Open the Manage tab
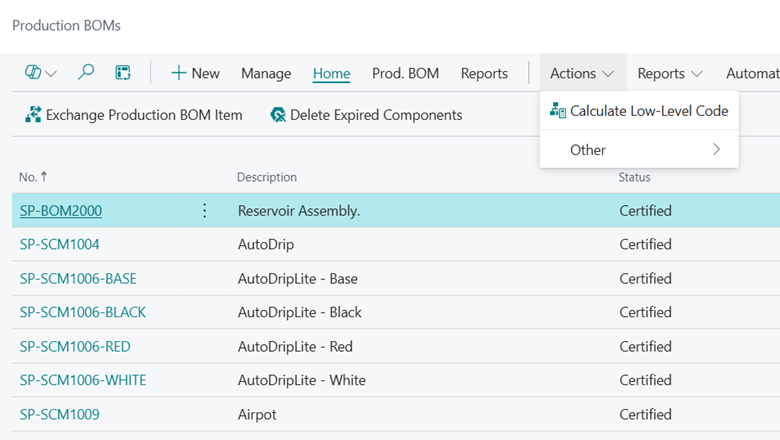 click(266, 73)
